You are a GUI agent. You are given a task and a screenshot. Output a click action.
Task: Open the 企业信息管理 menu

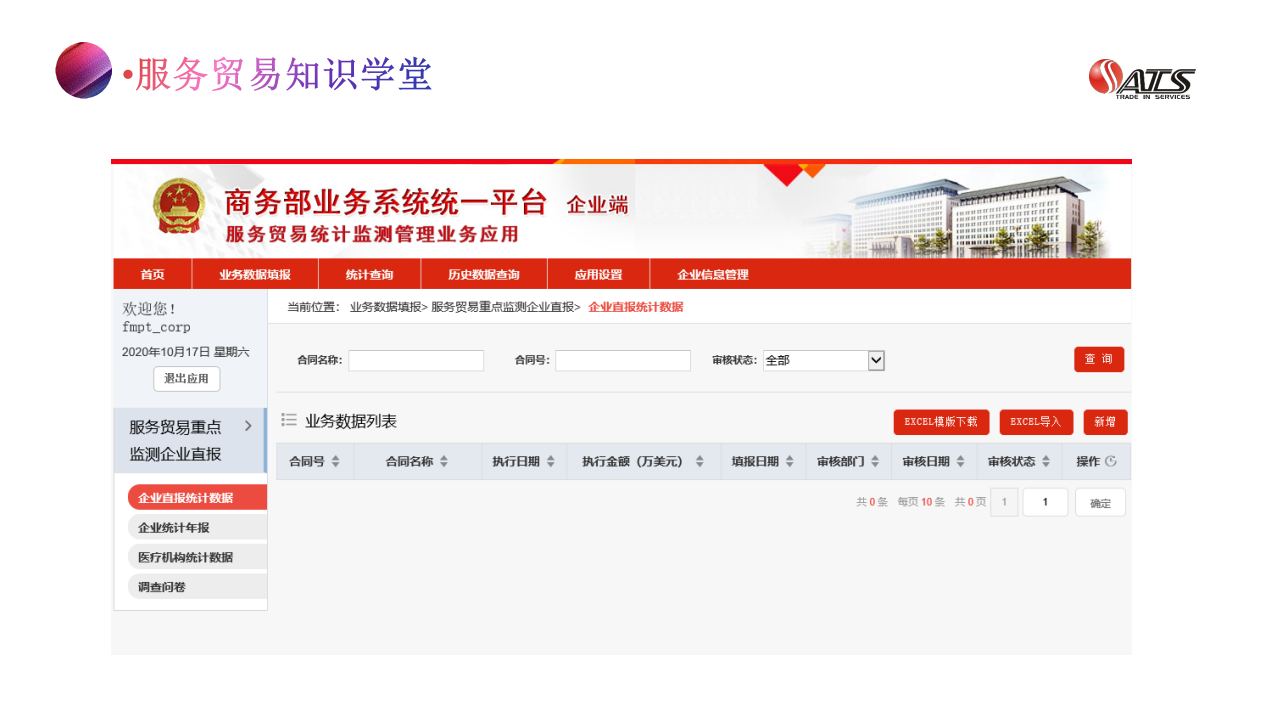point(713,274)
